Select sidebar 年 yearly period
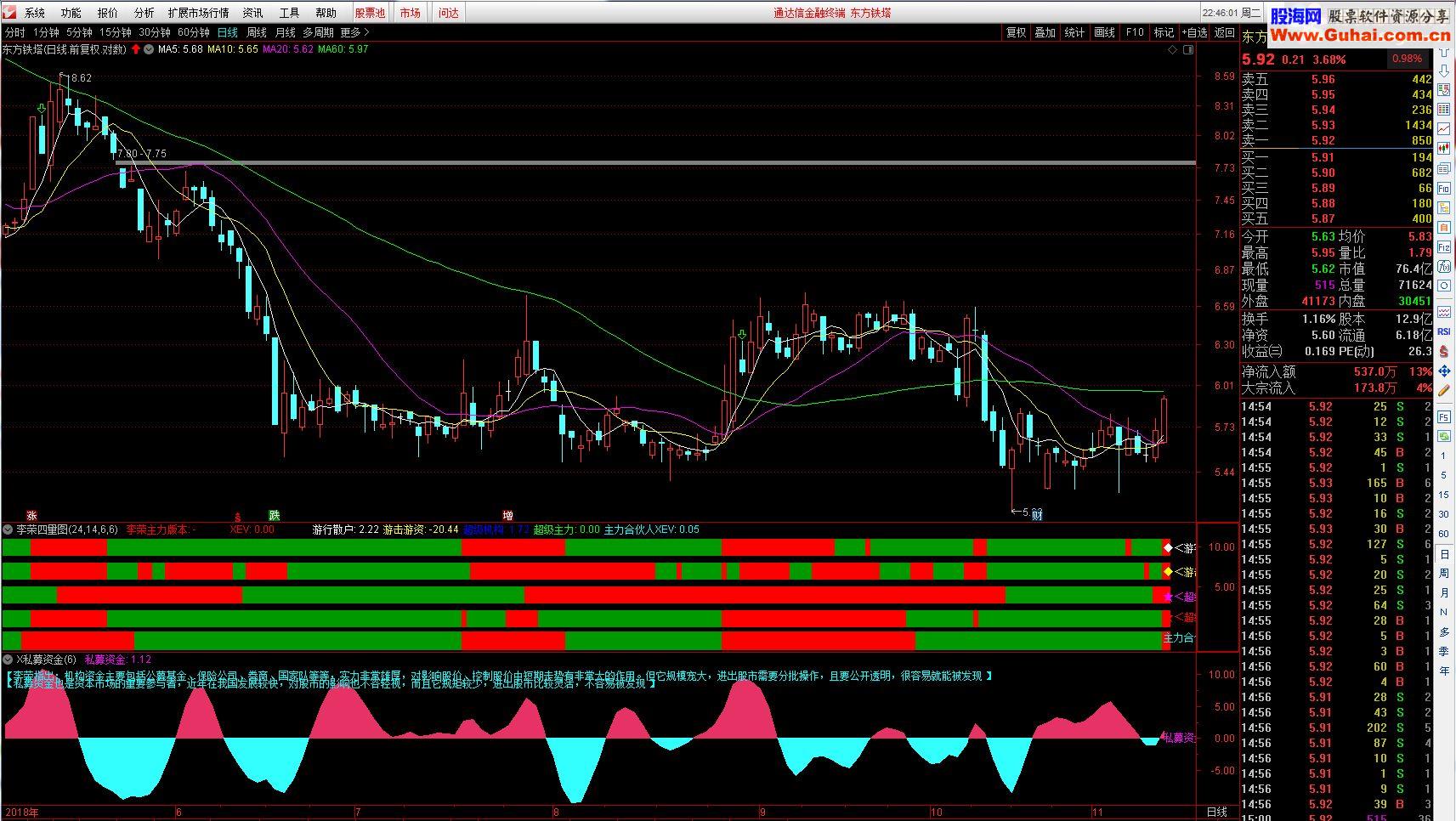The image size is (1456, 821). [x=1443, y=671]
